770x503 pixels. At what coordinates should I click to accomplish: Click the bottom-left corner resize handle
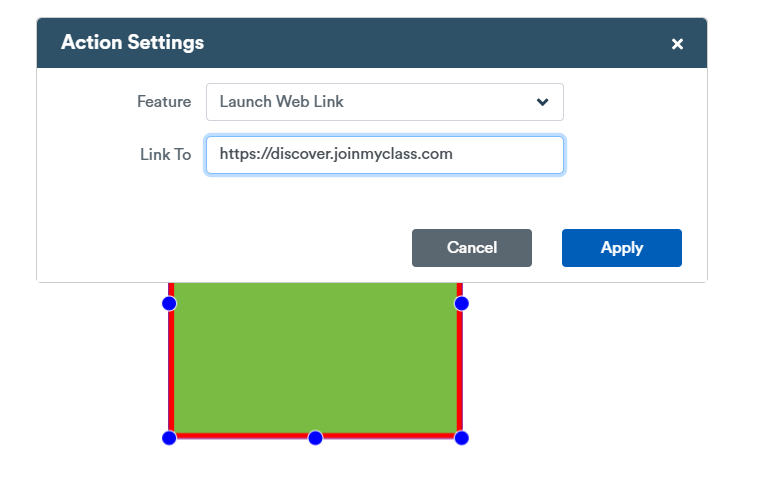pos(169,438)
